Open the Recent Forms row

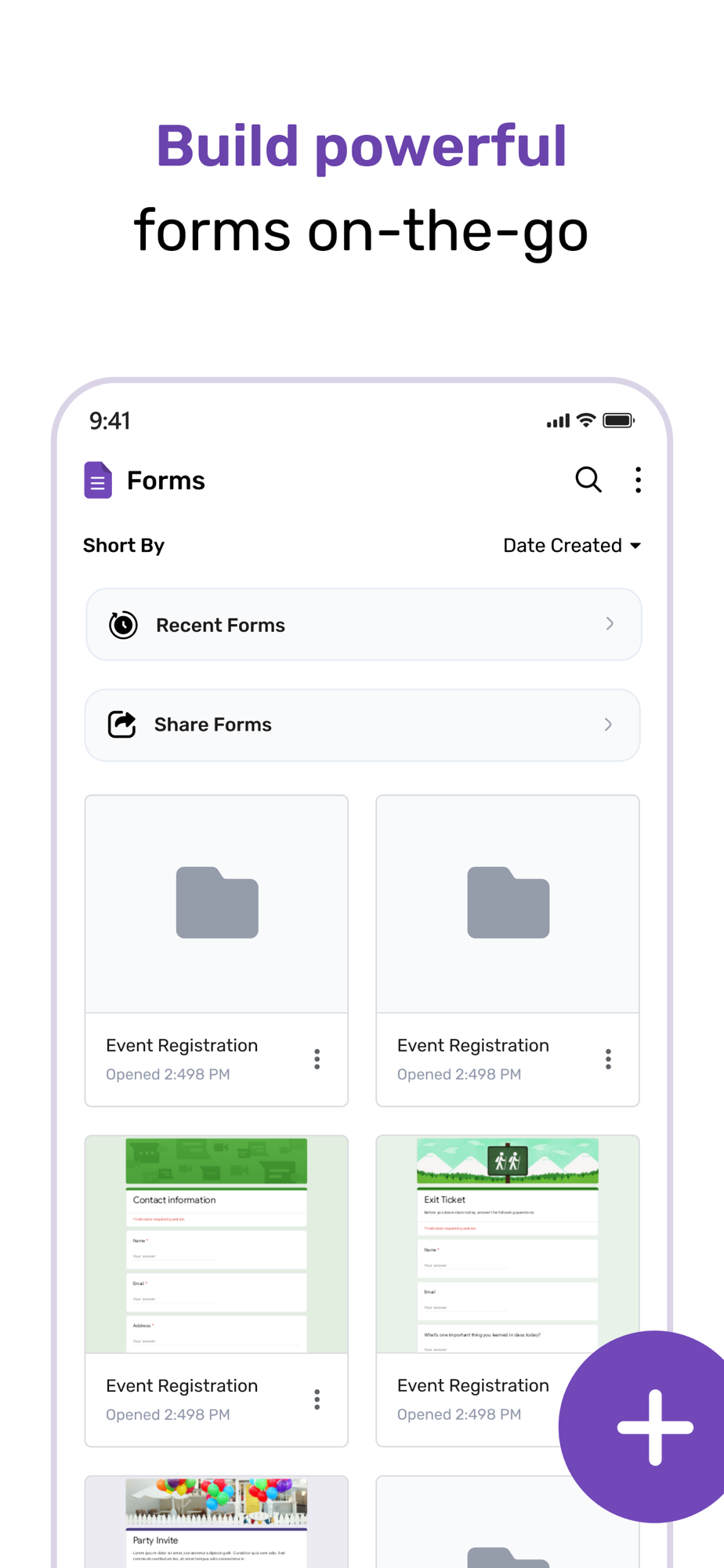click(364, 625)
